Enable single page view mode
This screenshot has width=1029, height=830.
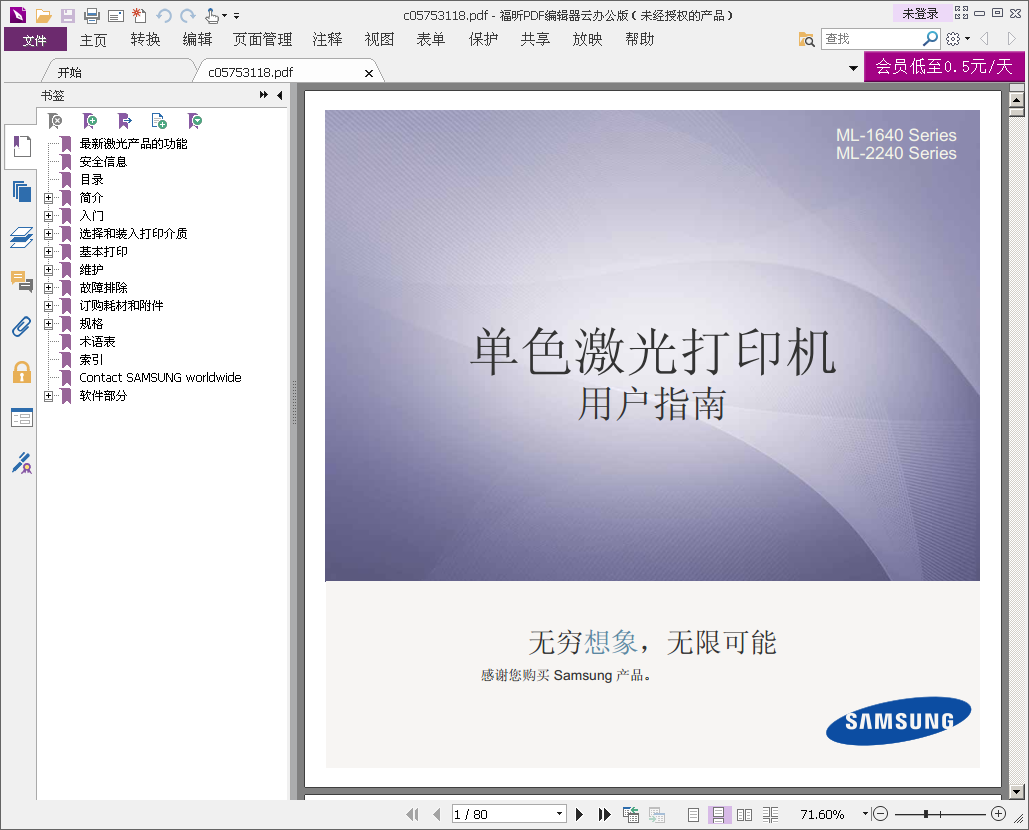pos(693,814)
